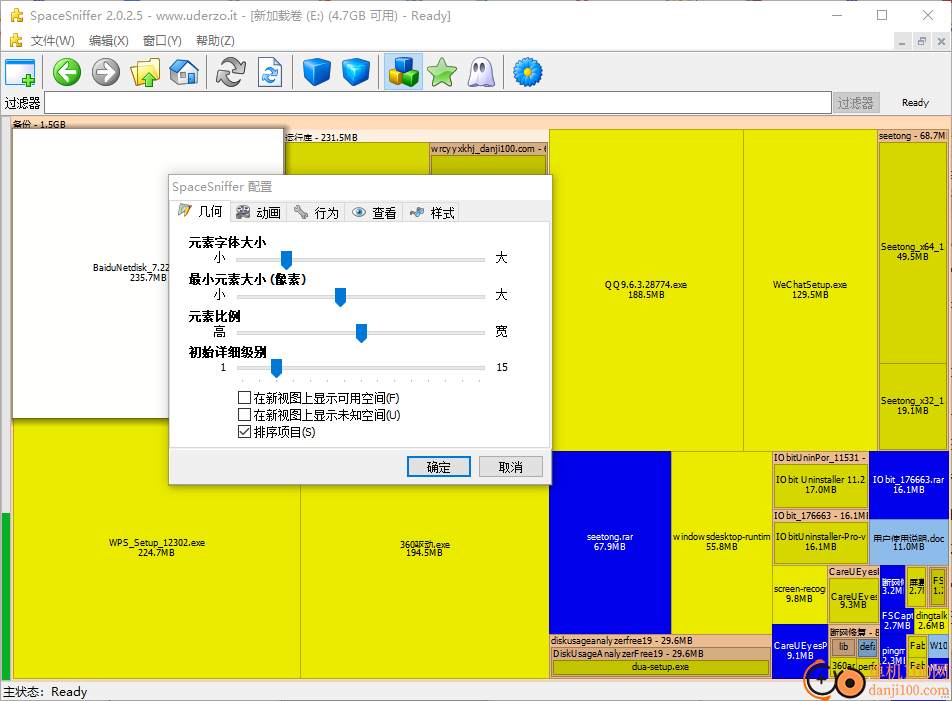
Task: Toggle the colored cubes file classes icon
Action: click(403, 72)
